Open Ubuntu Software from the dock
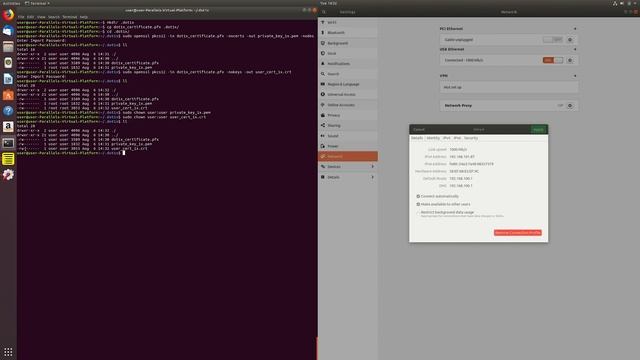Image resolution: width=640 pixels, height=360 pixels. pyautogui.click(x=8, y=95)
